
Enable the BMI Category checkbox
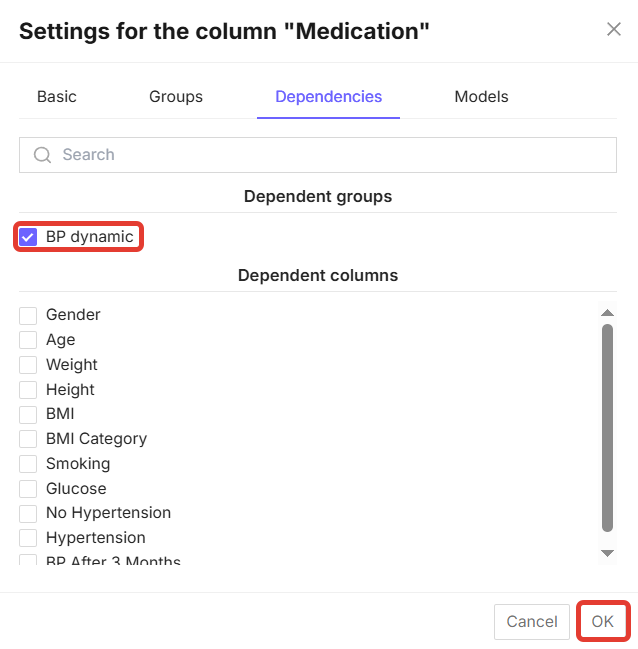(x=28, y=439)
